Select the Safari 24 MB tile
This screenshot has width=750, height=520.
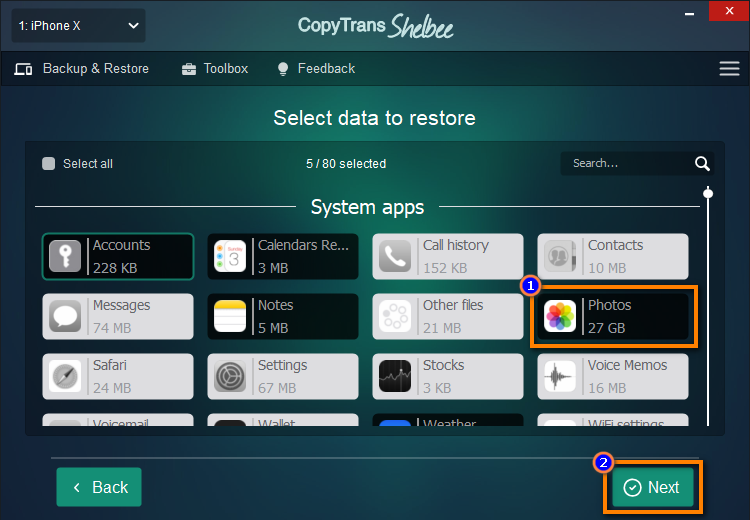pyautogui.click(x=118, y=376)
